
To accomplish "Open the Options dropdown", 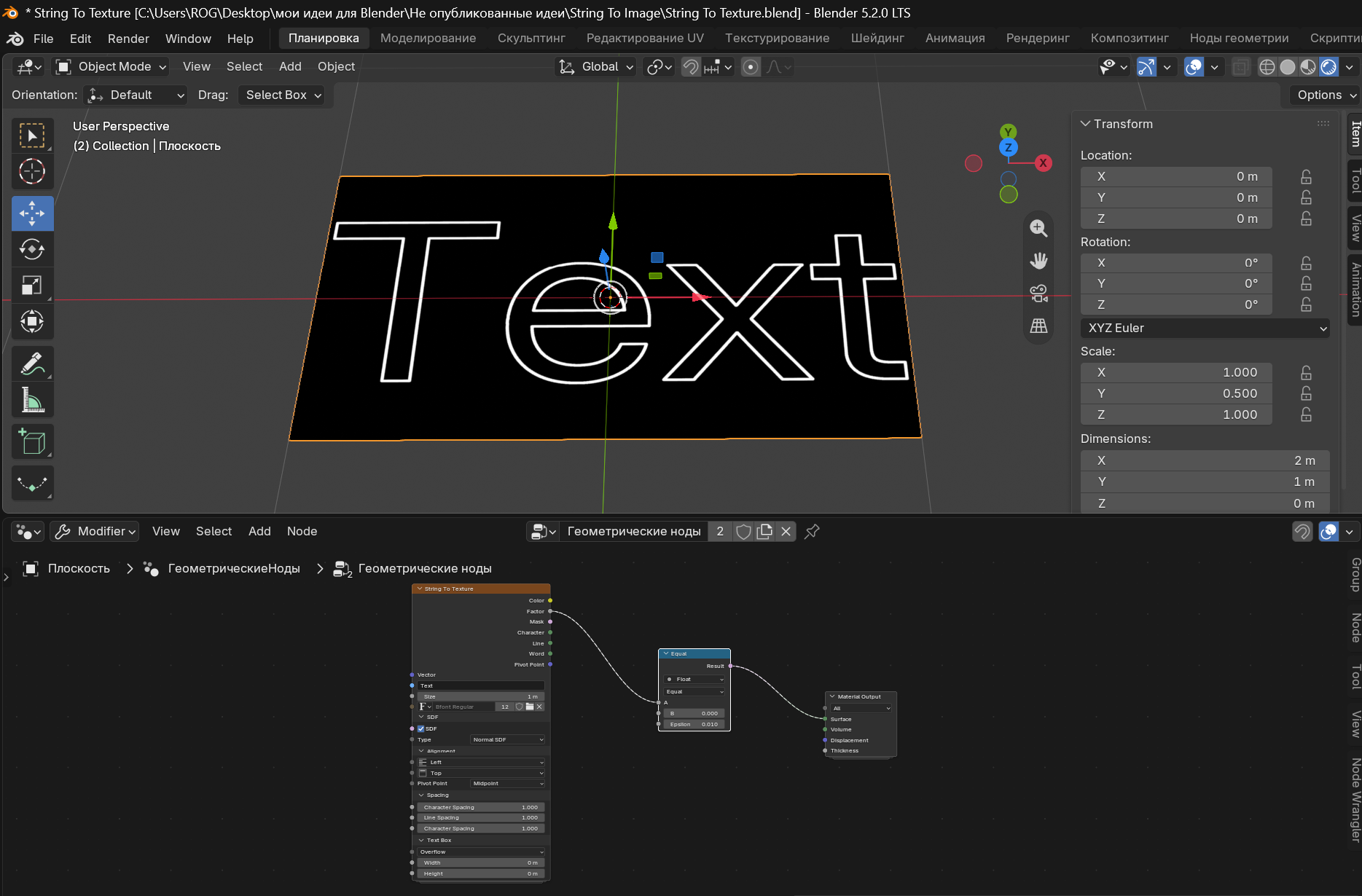I will point(1326,95).
